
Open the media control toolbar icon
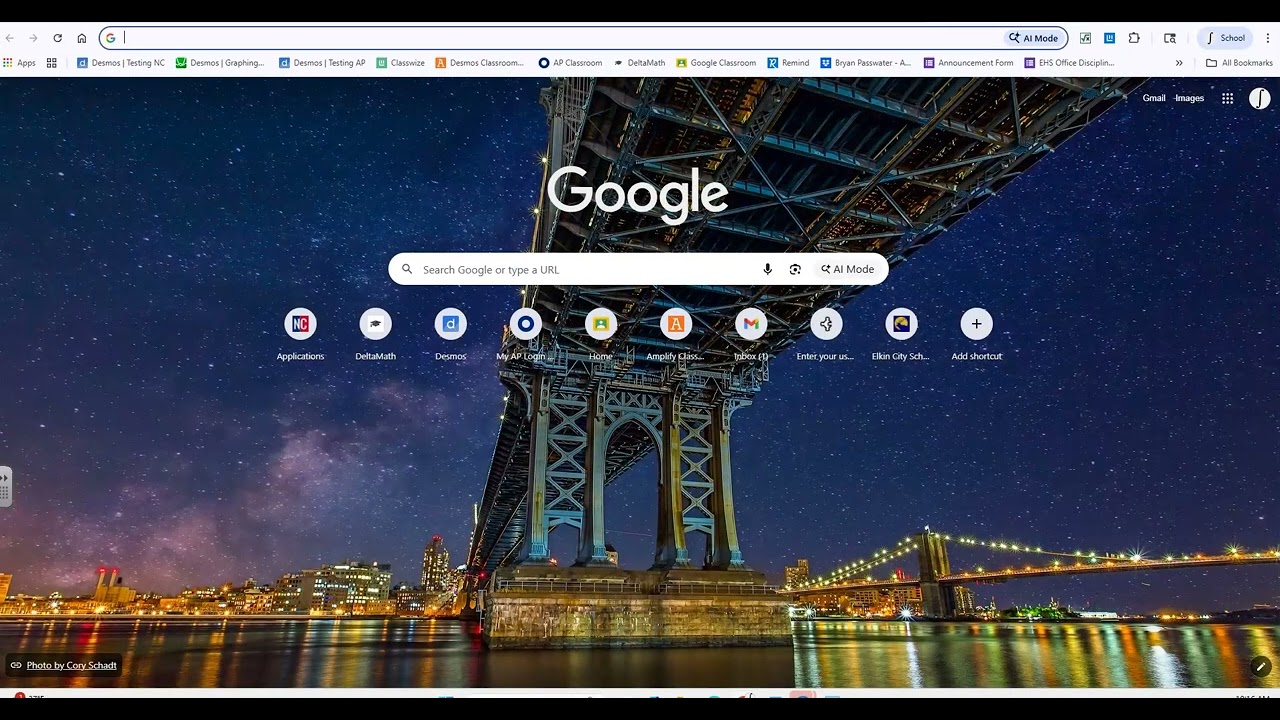pyautogui.click(x=1170, y=38)
